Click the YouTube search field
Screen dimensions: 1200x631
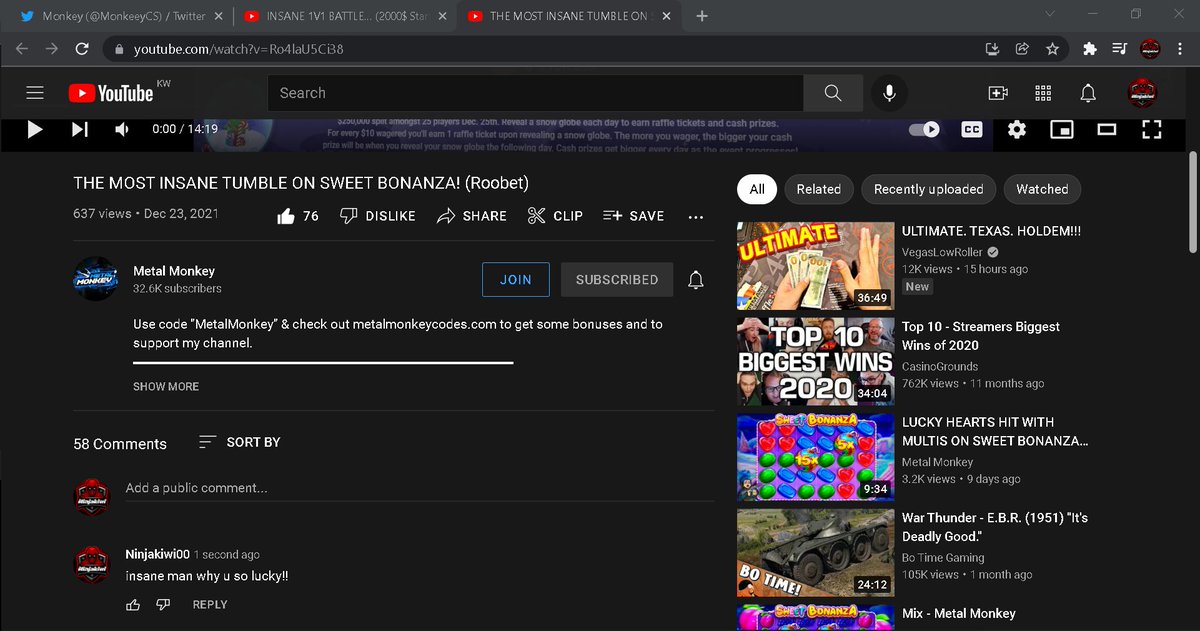[535, 93]
